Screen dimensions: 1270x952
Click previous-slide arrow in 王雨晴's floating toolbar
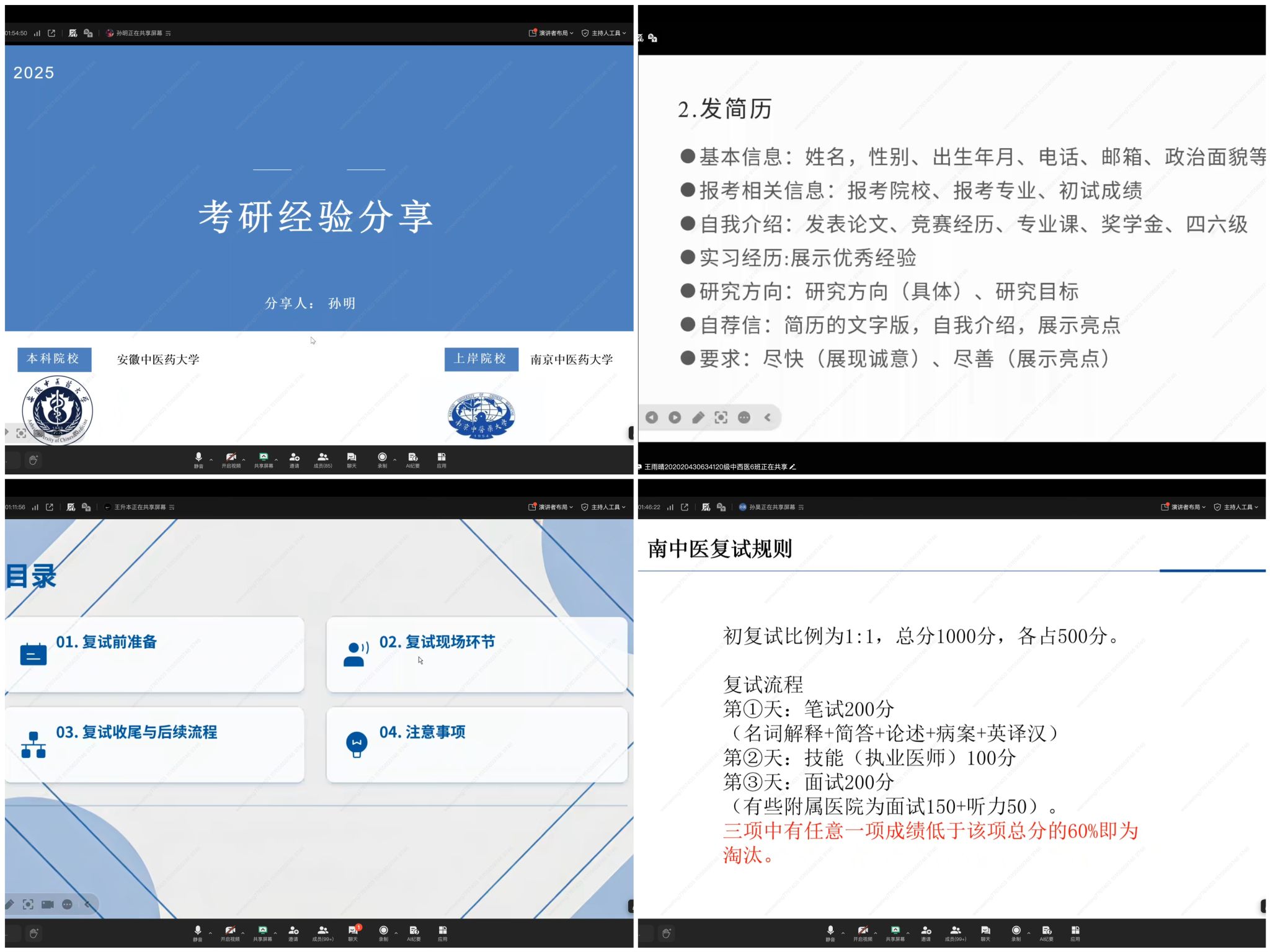652,417
